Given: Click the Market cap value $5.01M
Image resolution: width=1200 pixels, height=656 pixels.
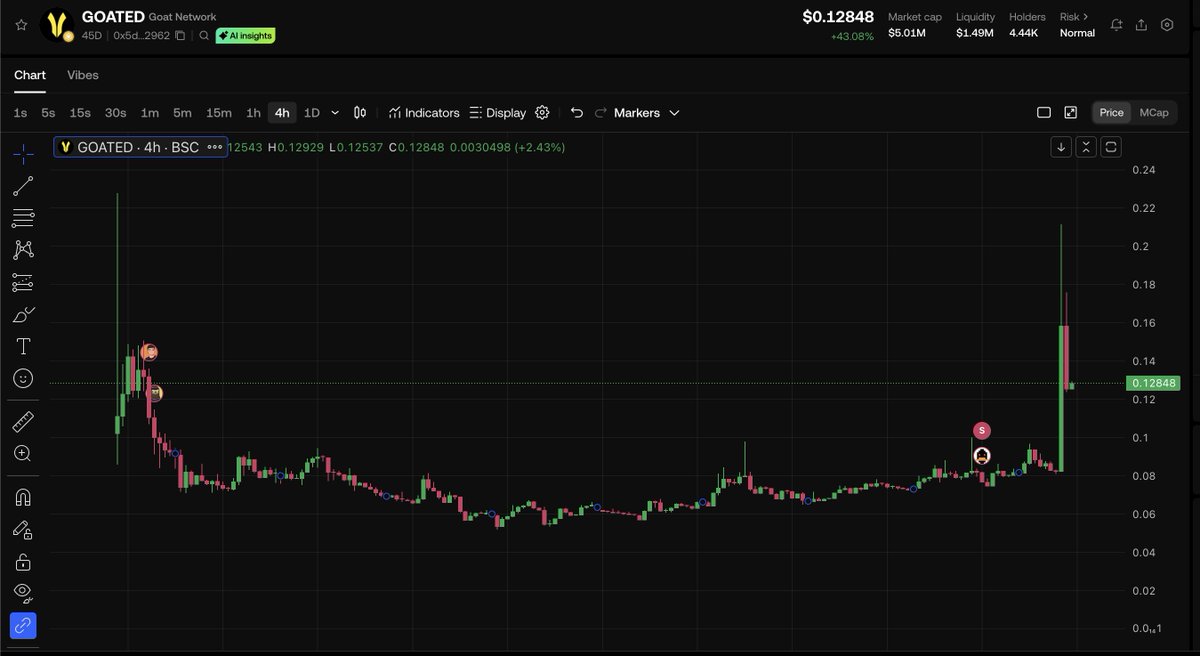Looking at the screenshot, I should coord(906,33).
